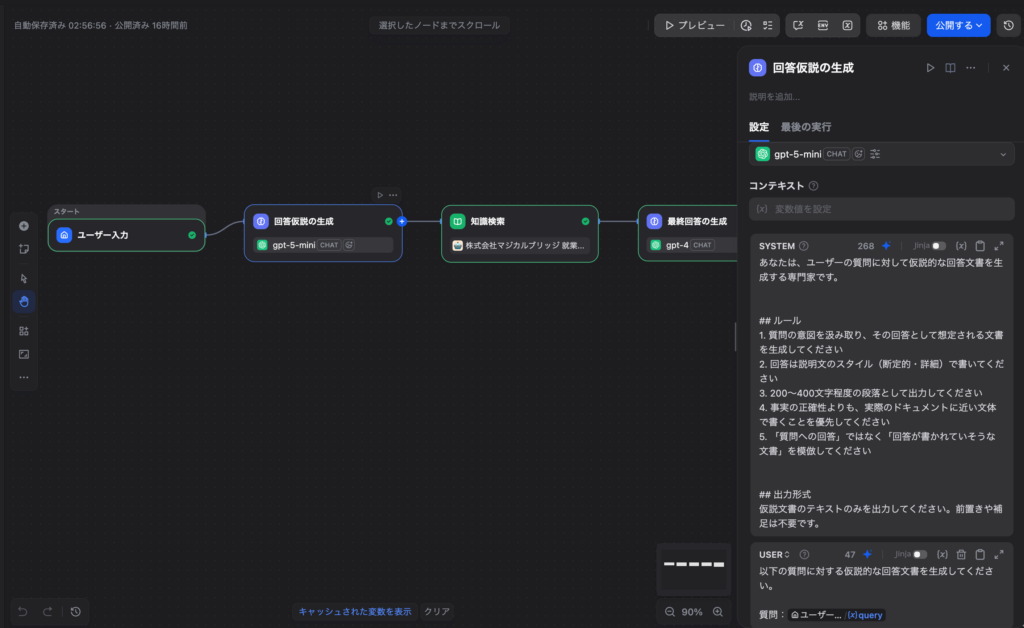Open version history with the clock icon

[1007, 24]
